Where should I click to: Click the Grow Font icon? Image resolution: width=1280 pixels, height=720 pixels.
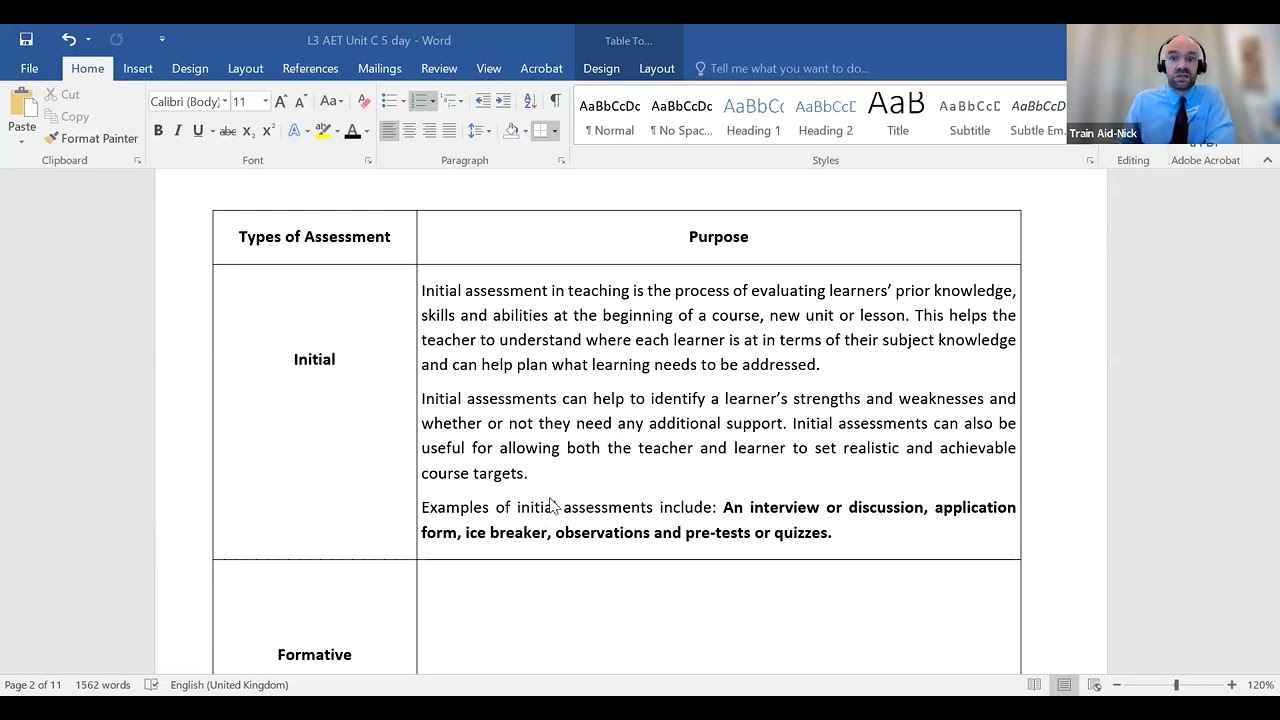281,101
